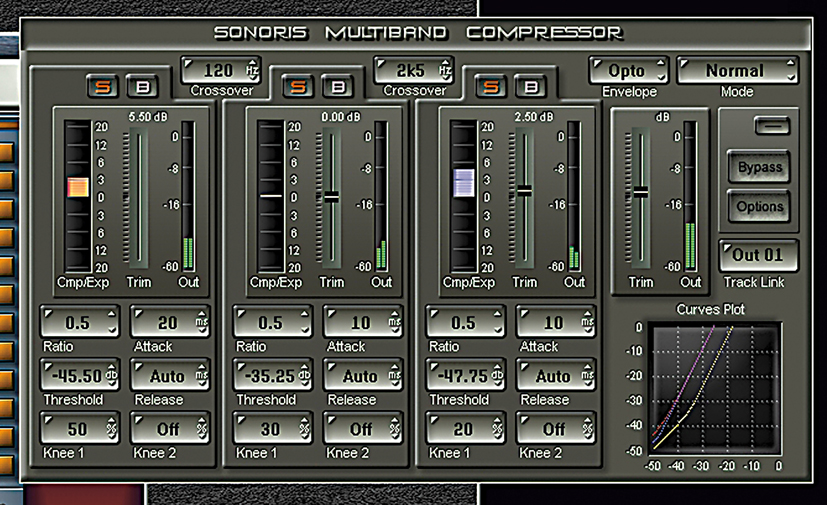Click the high band Knee 2 Off field
827x505 pixels.
pos(556,429)
